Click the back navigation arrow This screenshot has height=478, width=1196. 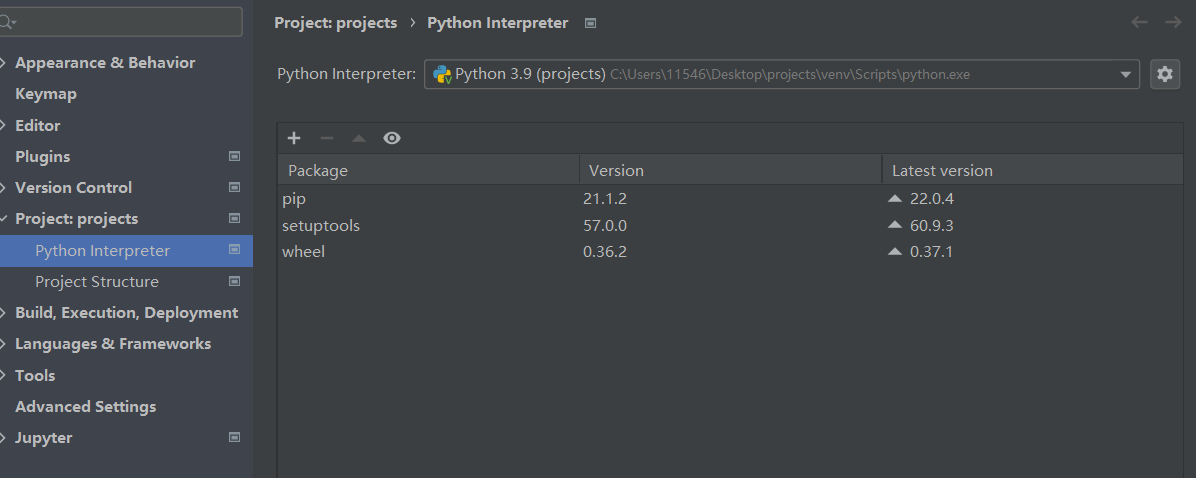1139,22
